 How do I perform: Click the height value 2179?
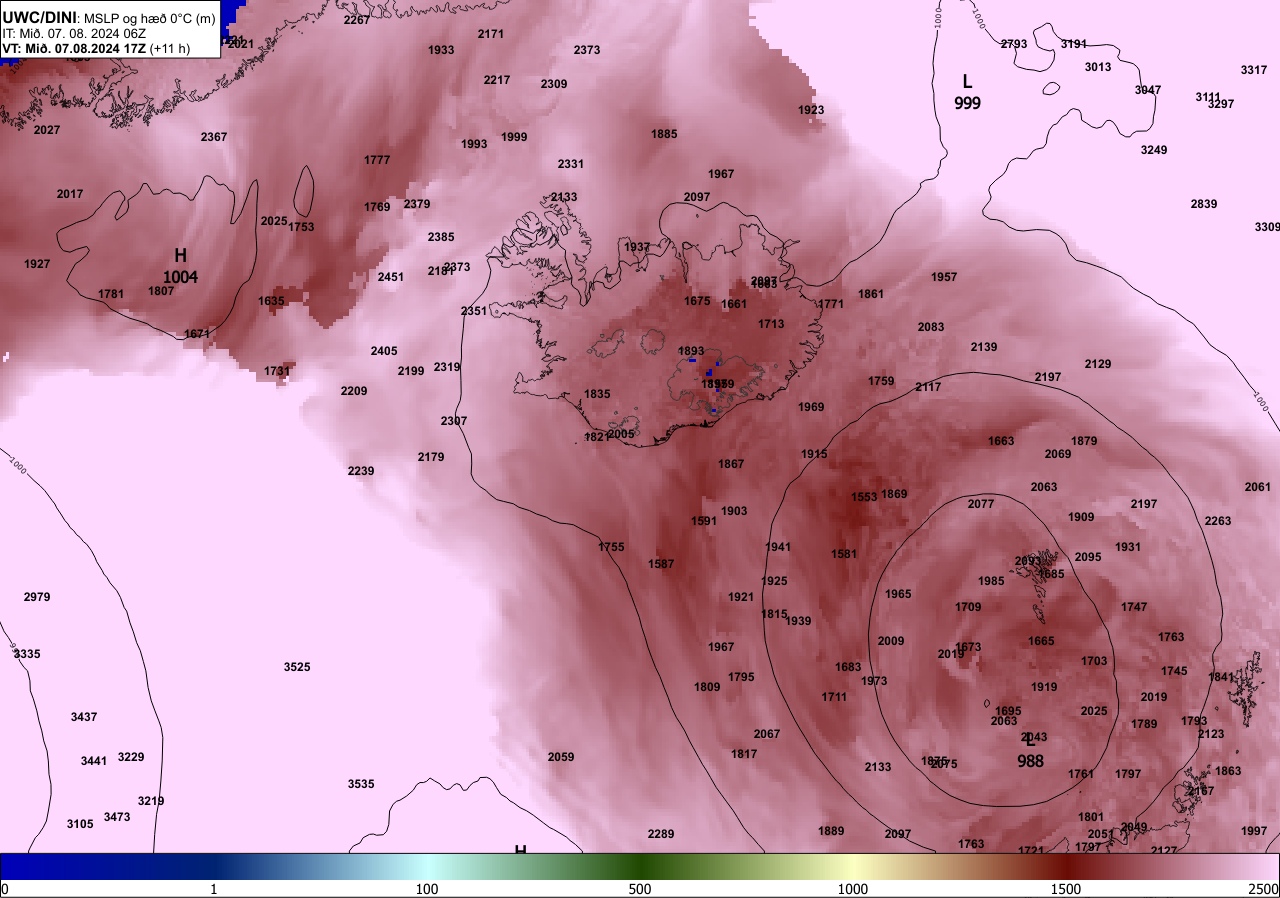coord(431,457)
